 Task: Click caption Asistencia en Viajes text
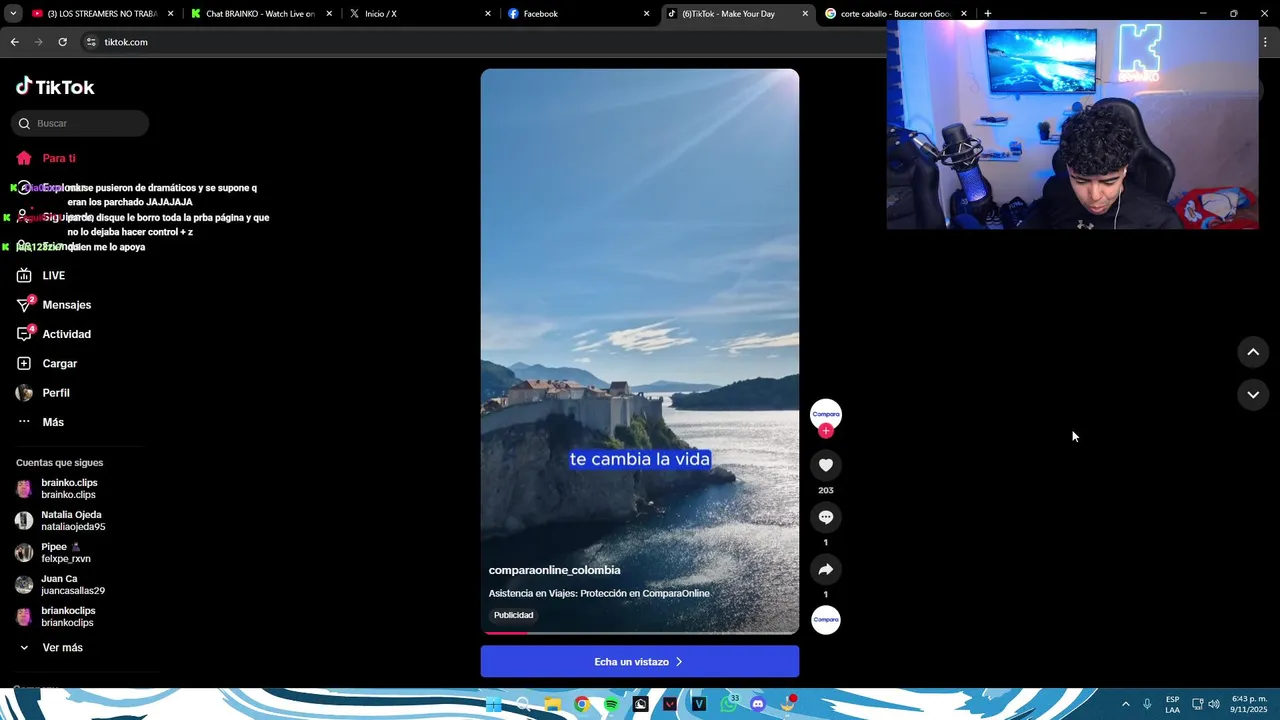pos(599,593)
